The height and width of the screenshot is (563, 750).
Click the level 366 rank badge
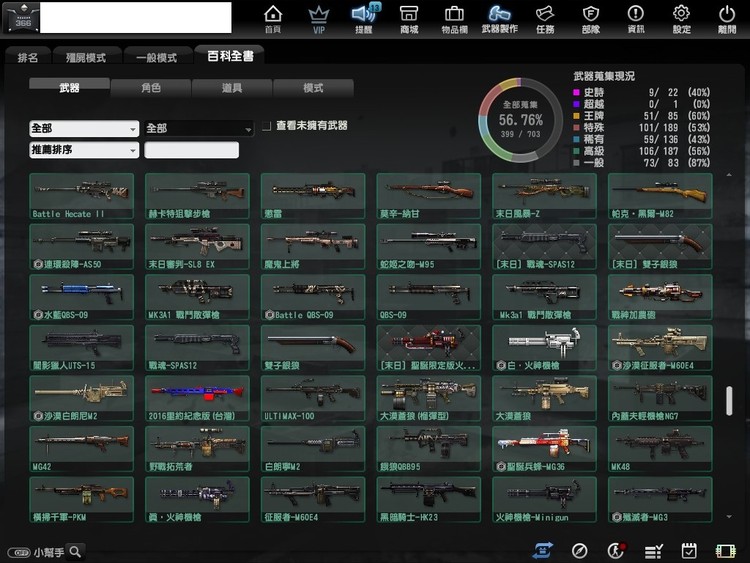22,18
